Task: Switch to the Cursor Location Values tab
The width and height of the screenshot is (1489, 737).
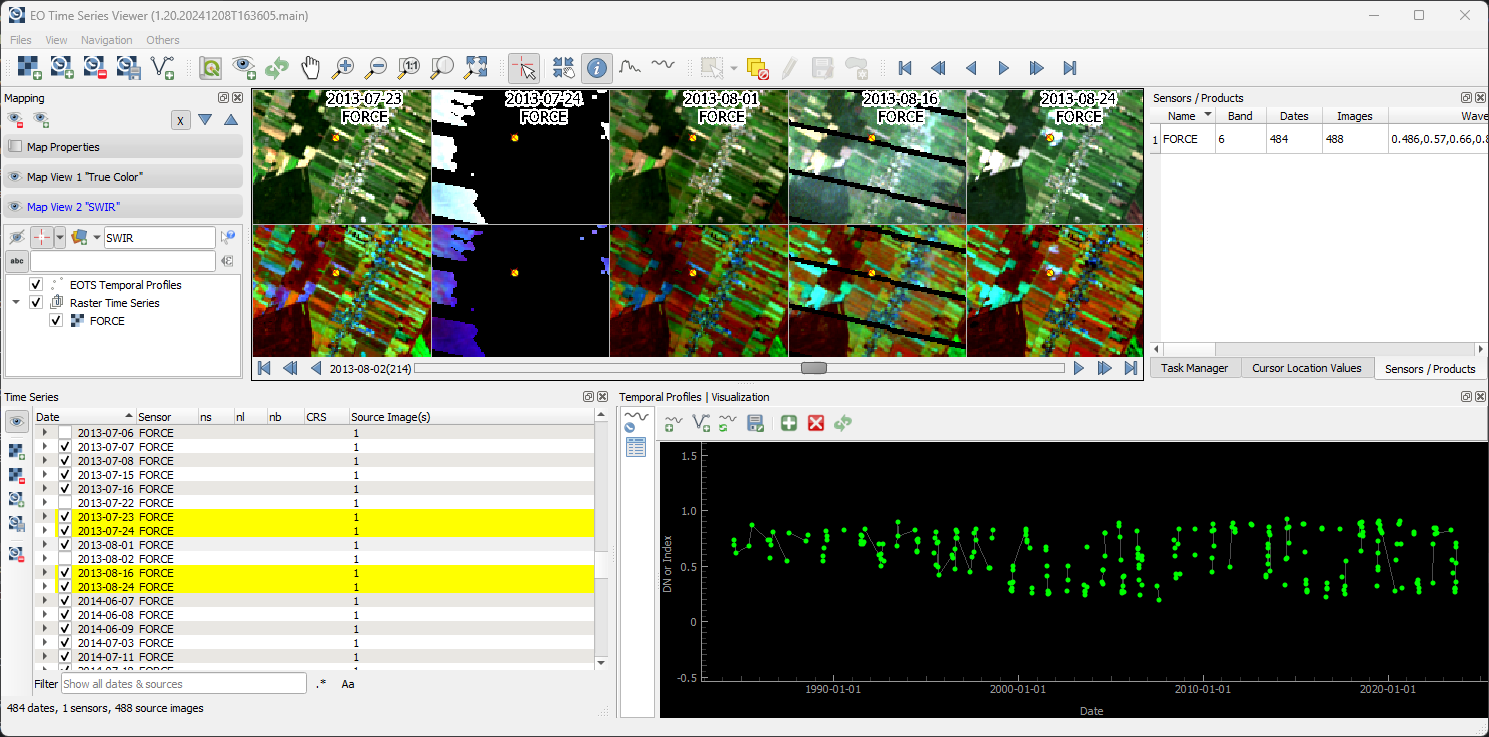Action: coord(1307,368)
